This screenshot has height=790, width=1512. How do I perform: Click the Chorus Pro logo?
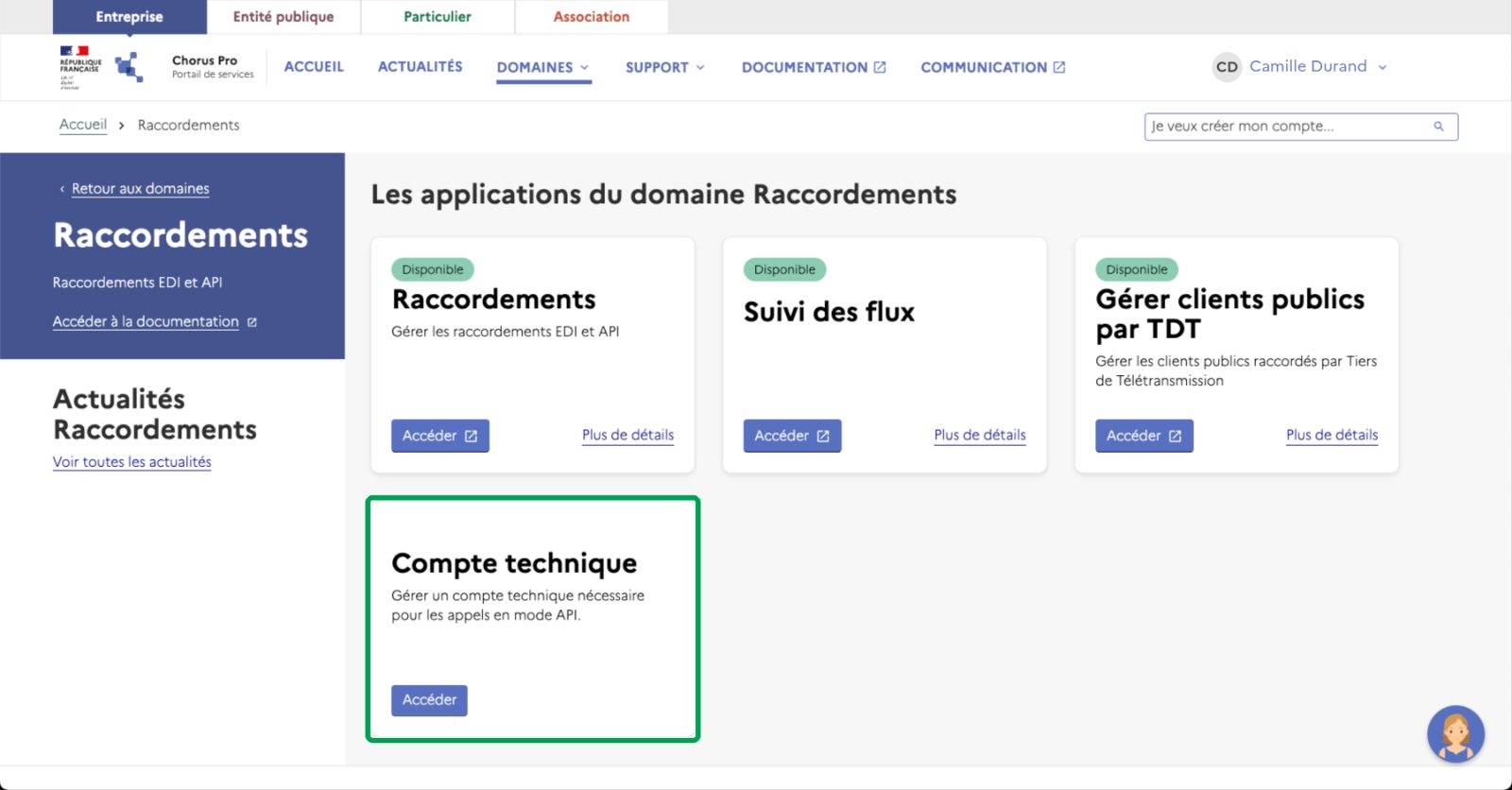coord(129,67)
